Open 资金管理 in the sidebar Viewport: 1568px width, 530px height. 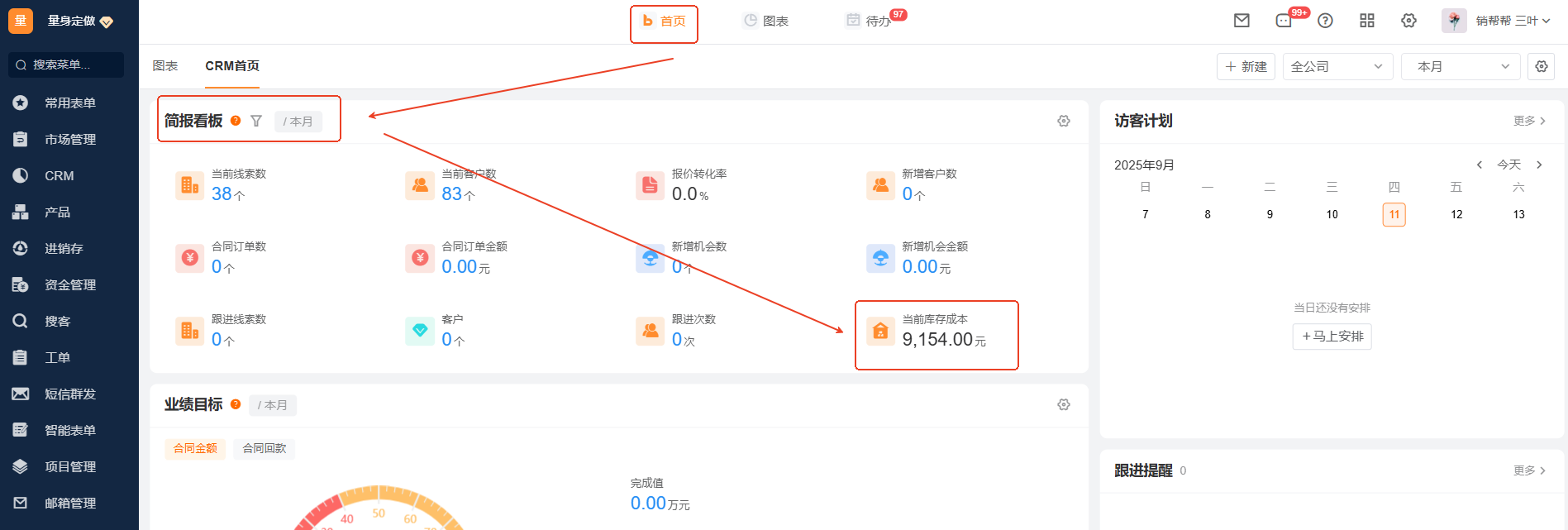69,284
